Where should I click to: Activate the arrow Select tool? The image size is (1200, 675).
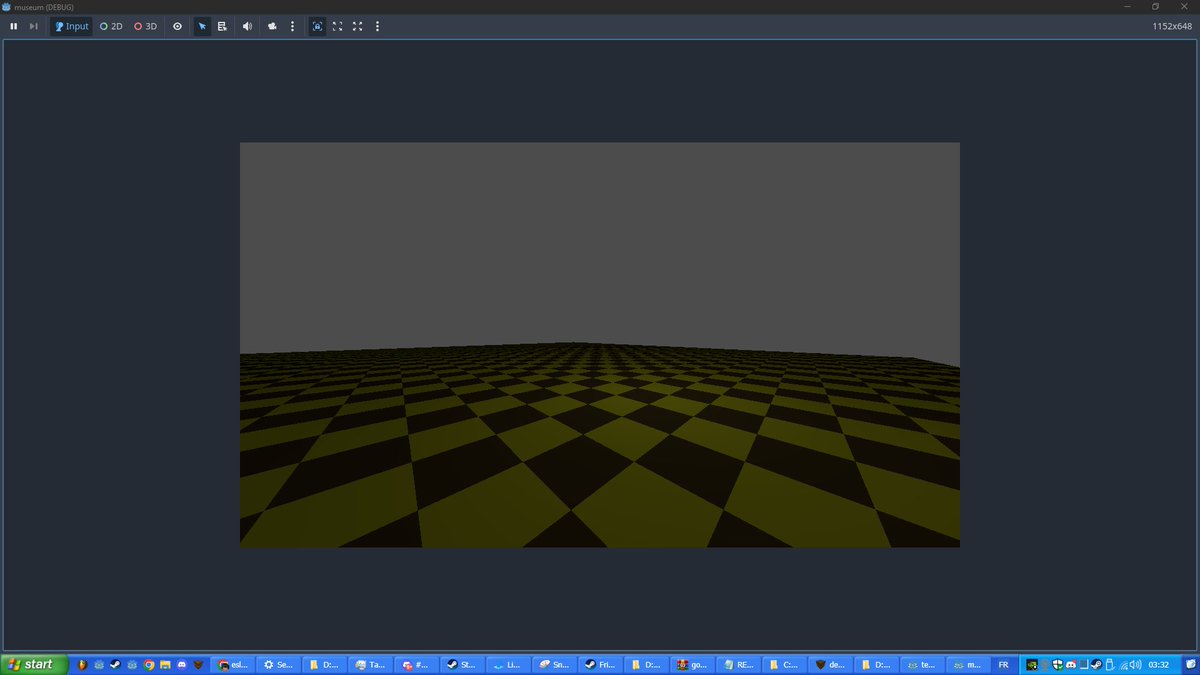tap(202, 26)
